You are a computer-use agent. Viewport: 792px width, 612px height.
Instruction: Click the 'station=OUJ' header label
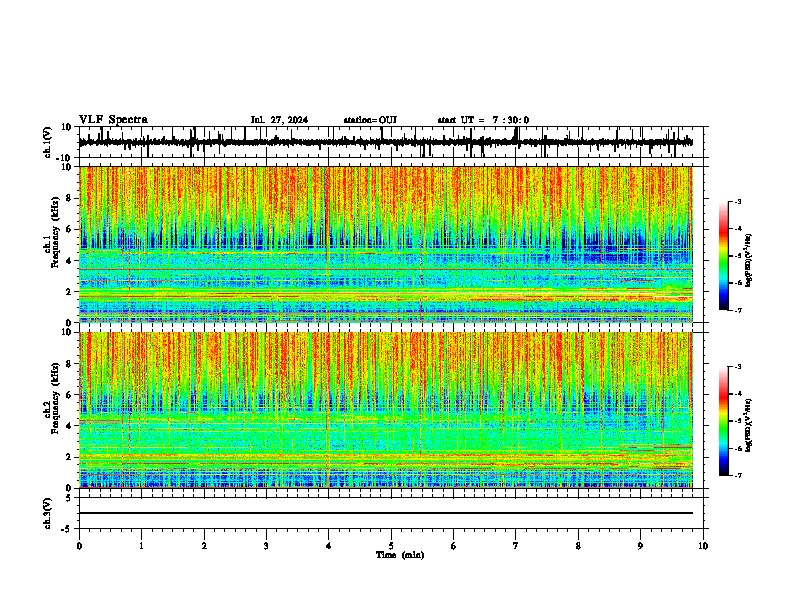click(370, 120)
